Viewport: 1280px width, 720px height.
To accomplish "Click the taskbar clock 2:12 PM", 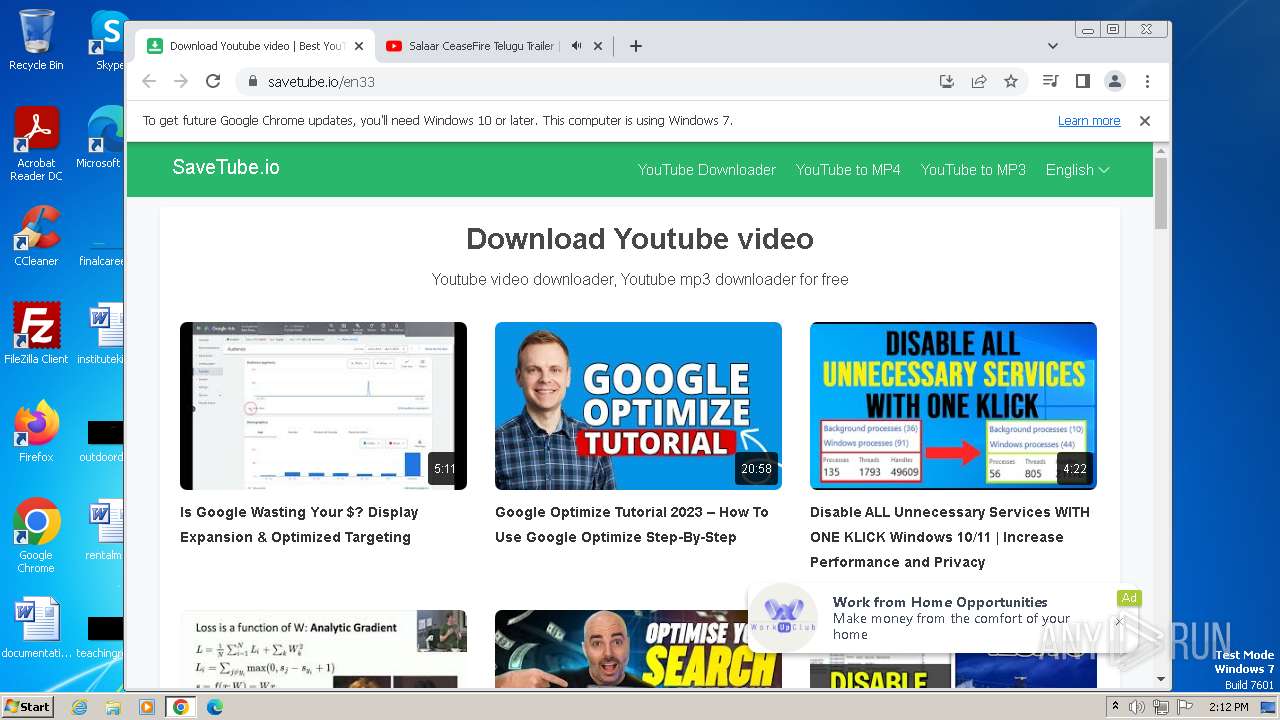I will tap(1228, 707).
